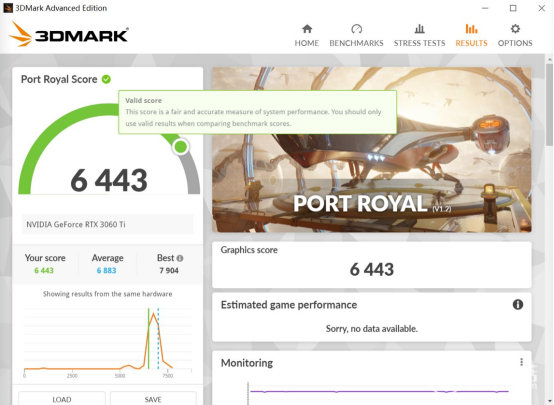Image resolution: width=554 pixels, height=405 pixels.
Task: Go to the Benchmarks tab
Action: (x=356, y=36)
